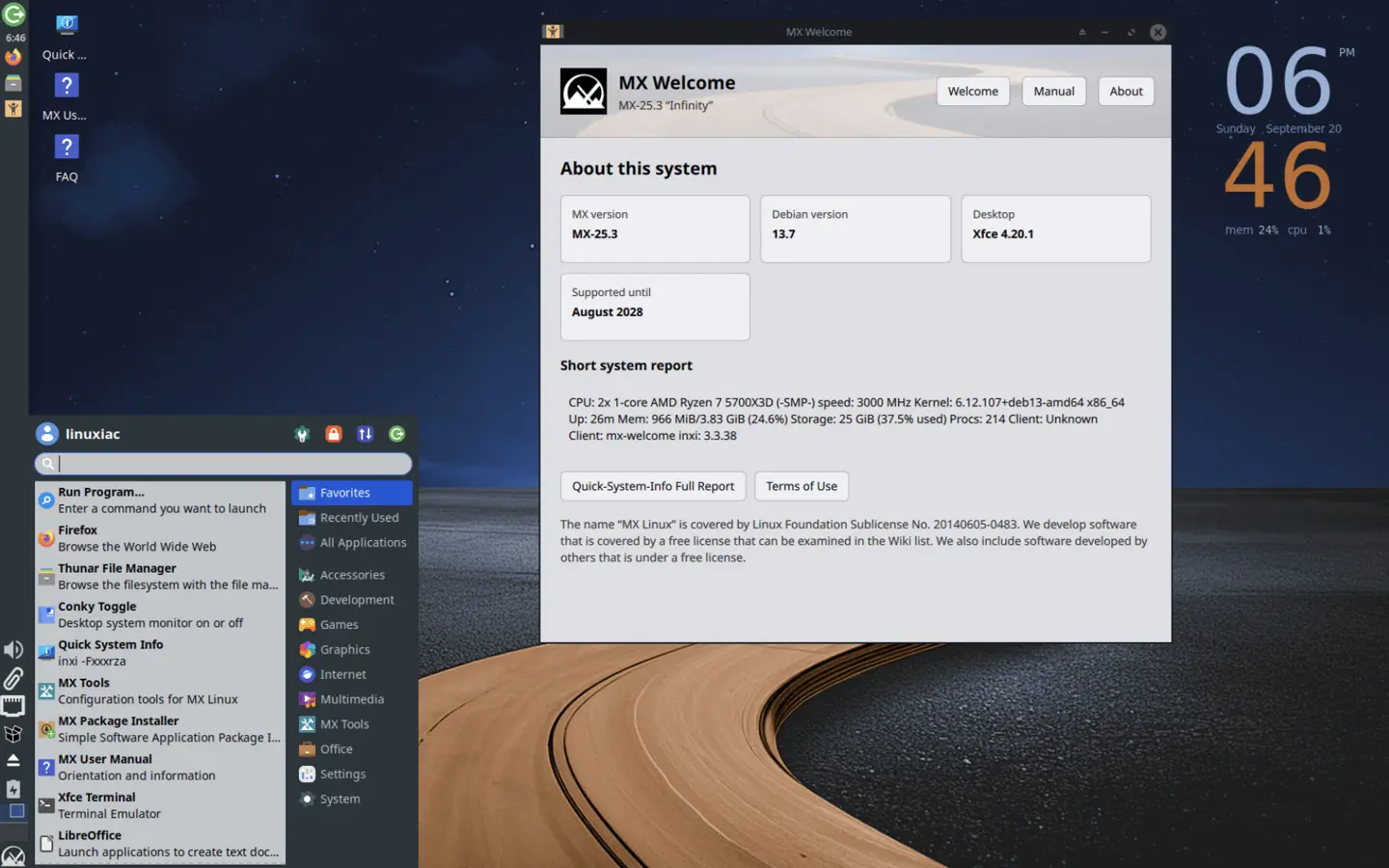
Task: Launch Xfce Terminal from the menu
Action: (x=160, y=805)
